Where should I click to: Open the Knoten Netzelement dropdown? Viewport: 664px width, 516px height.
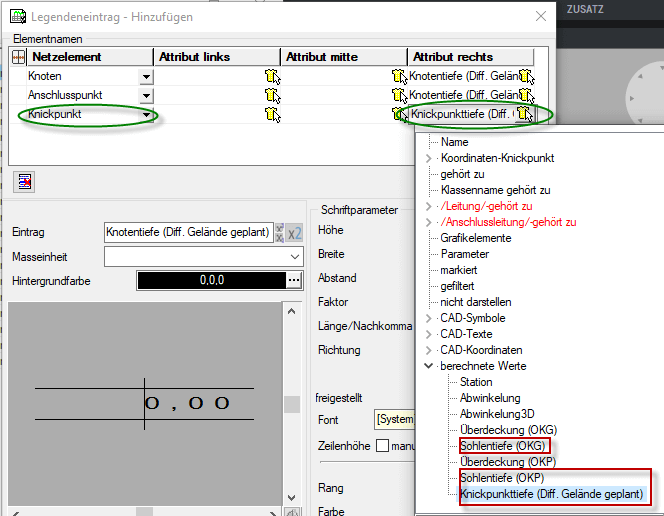pos(146,76)
